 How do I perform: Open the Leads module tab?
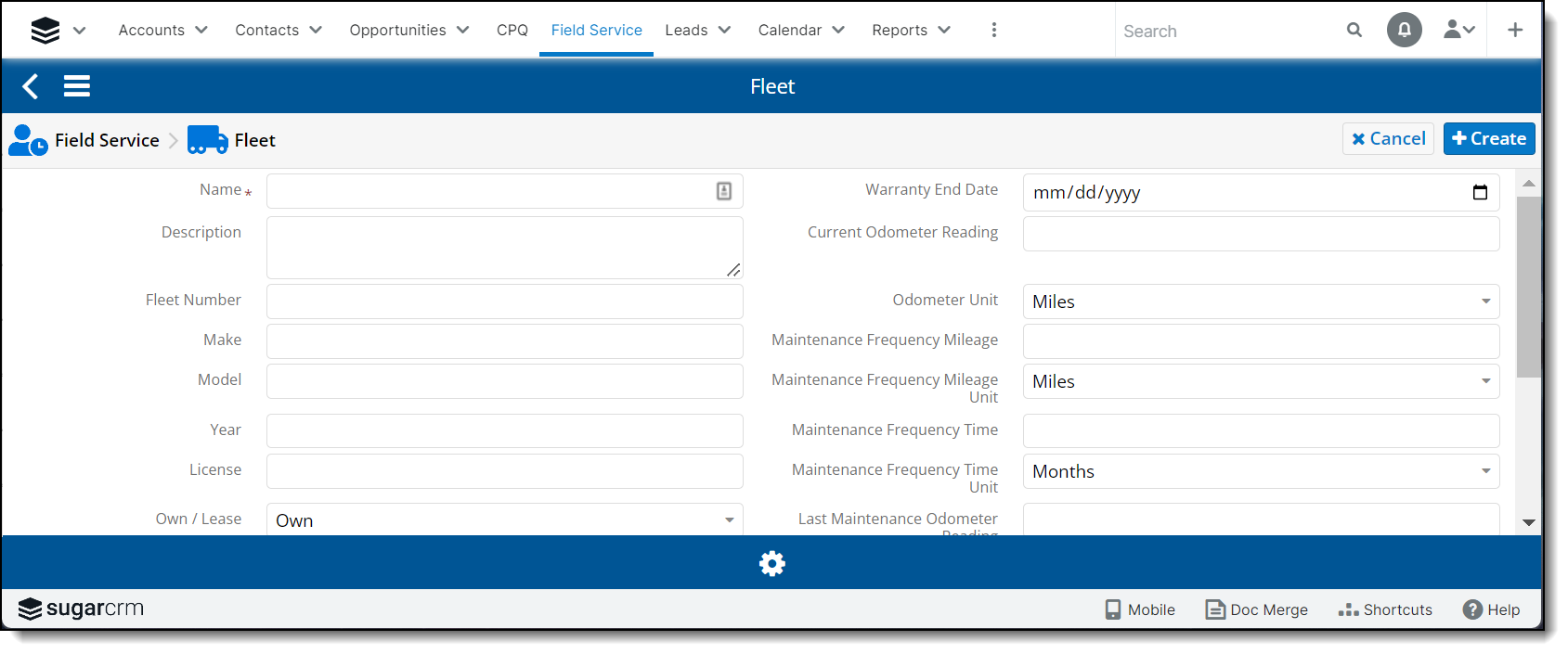pos(686,30)
